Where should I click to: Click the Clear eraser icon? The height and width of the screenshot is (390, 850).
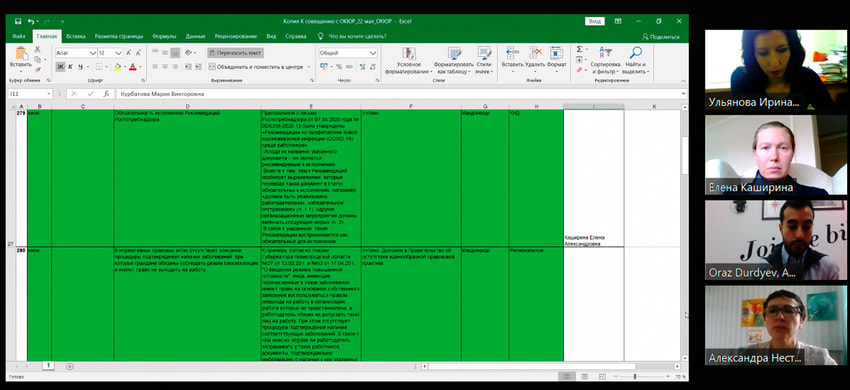(x=579, y=69)
